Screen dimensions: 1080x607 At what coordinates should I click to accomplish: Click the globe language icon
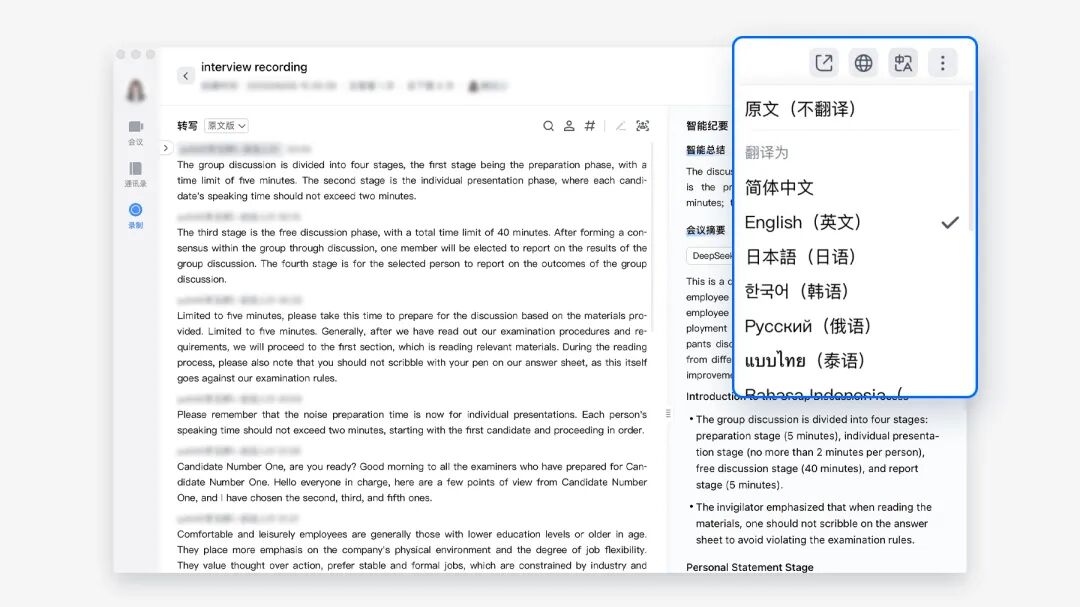863,63
